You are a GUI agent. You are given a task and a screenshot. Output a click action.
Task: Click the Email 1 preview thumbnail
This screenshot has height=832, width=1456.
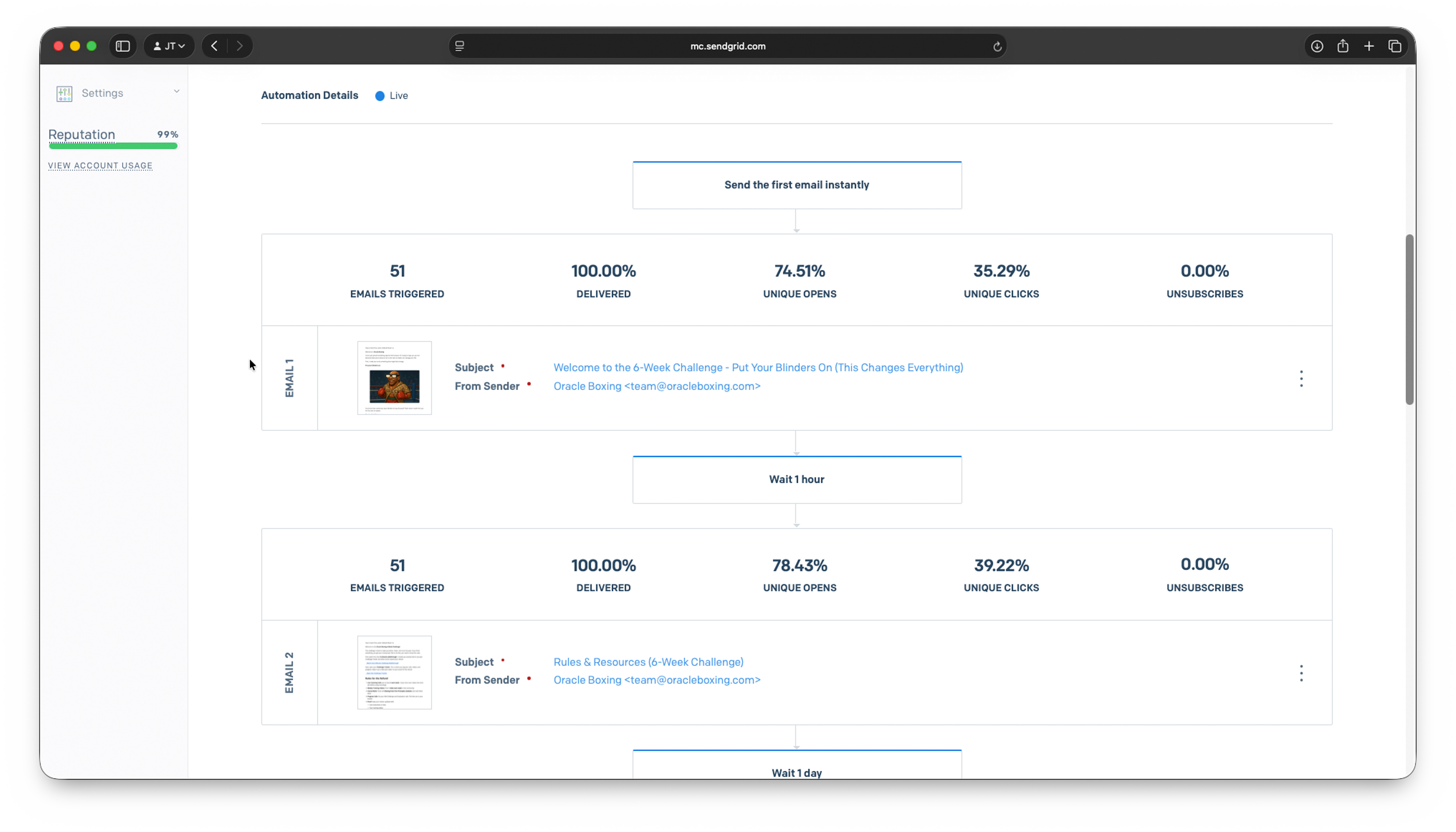click(394, 377)
